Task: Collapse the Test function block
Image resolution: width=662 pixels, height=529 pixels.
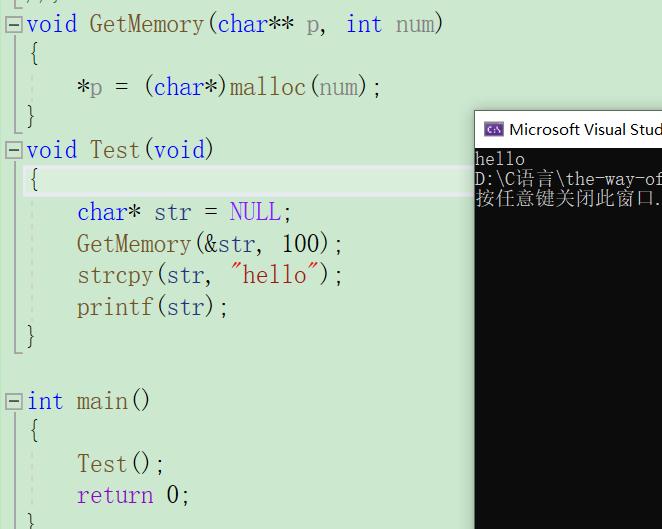Action: point(14,150)
